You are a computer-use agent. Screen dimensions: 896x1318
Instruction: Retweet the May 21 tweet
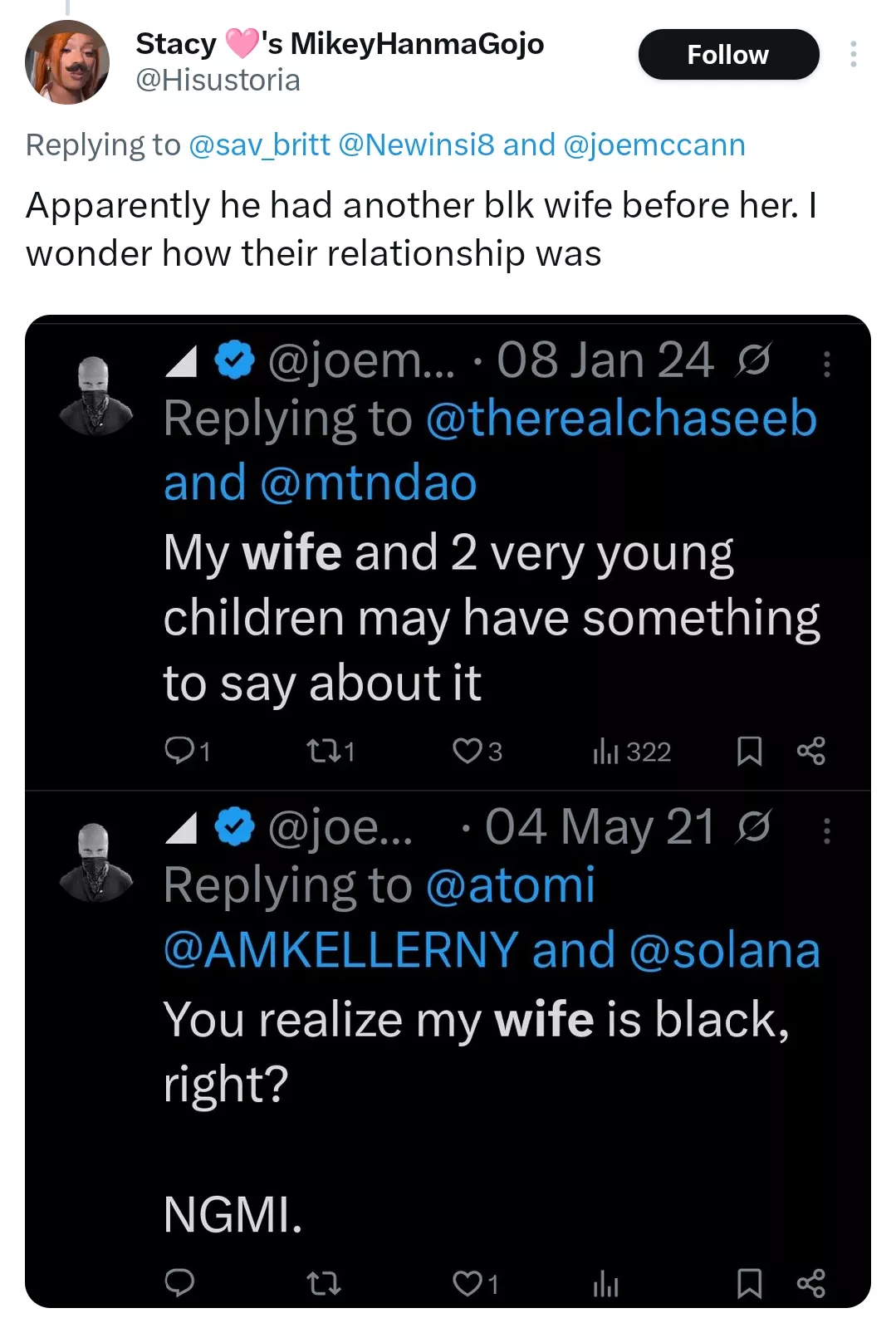(x=323, y=1284)
